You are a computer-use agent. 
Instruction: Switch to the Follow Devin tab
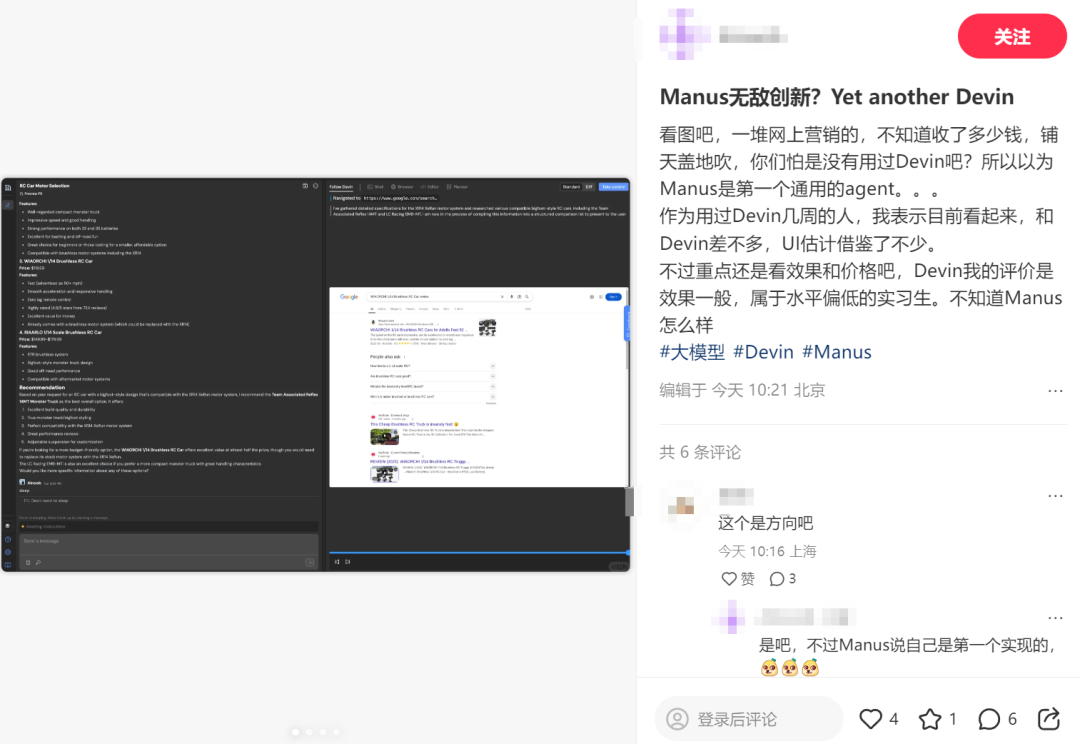click(x=340, y=186)
